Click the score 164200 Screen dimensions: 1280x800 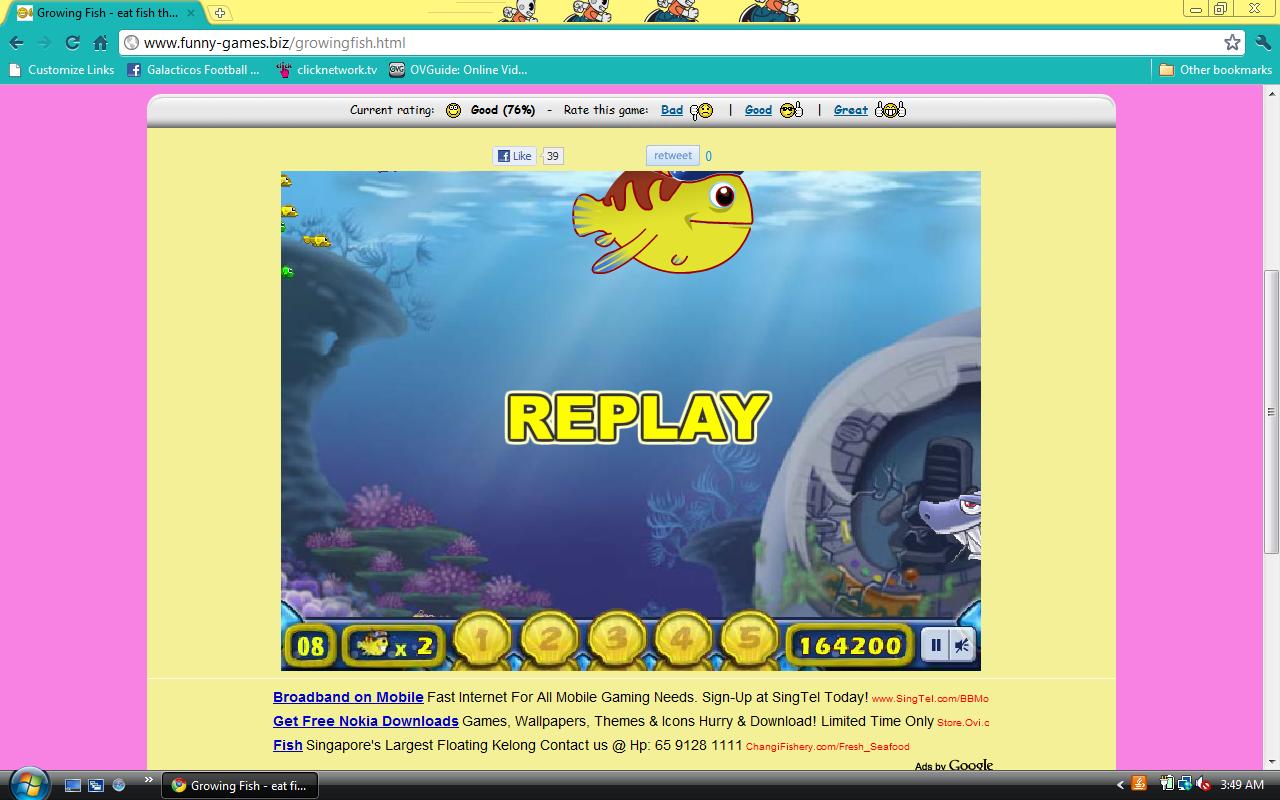point(850,645)
